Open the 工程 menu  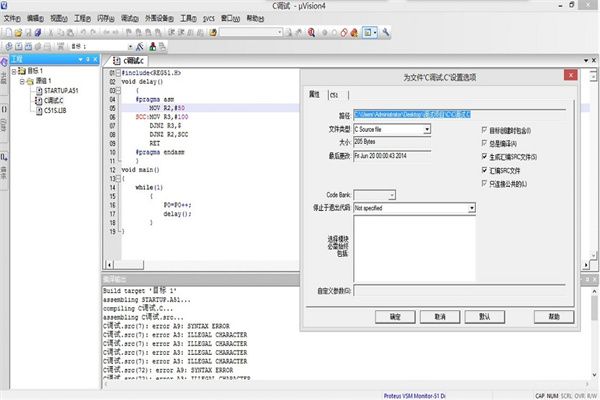(82, 18)
